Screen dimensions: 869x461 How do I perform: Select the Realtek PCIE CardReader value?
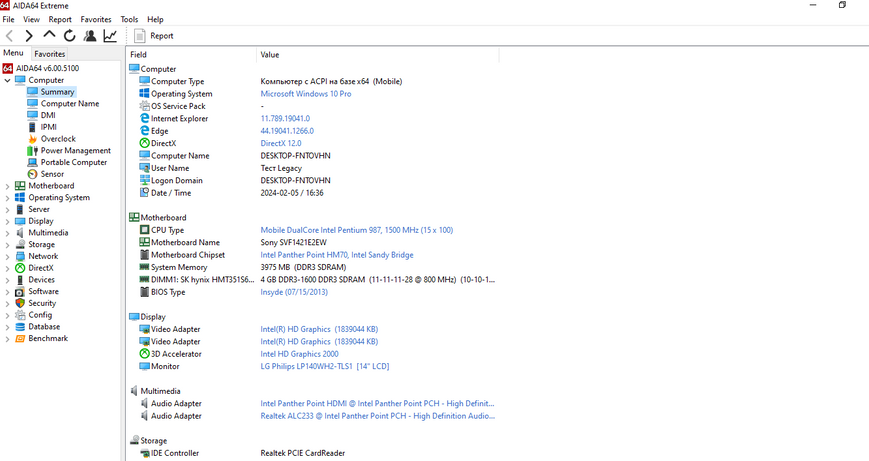pyautogui.click(x=303, y=453)
